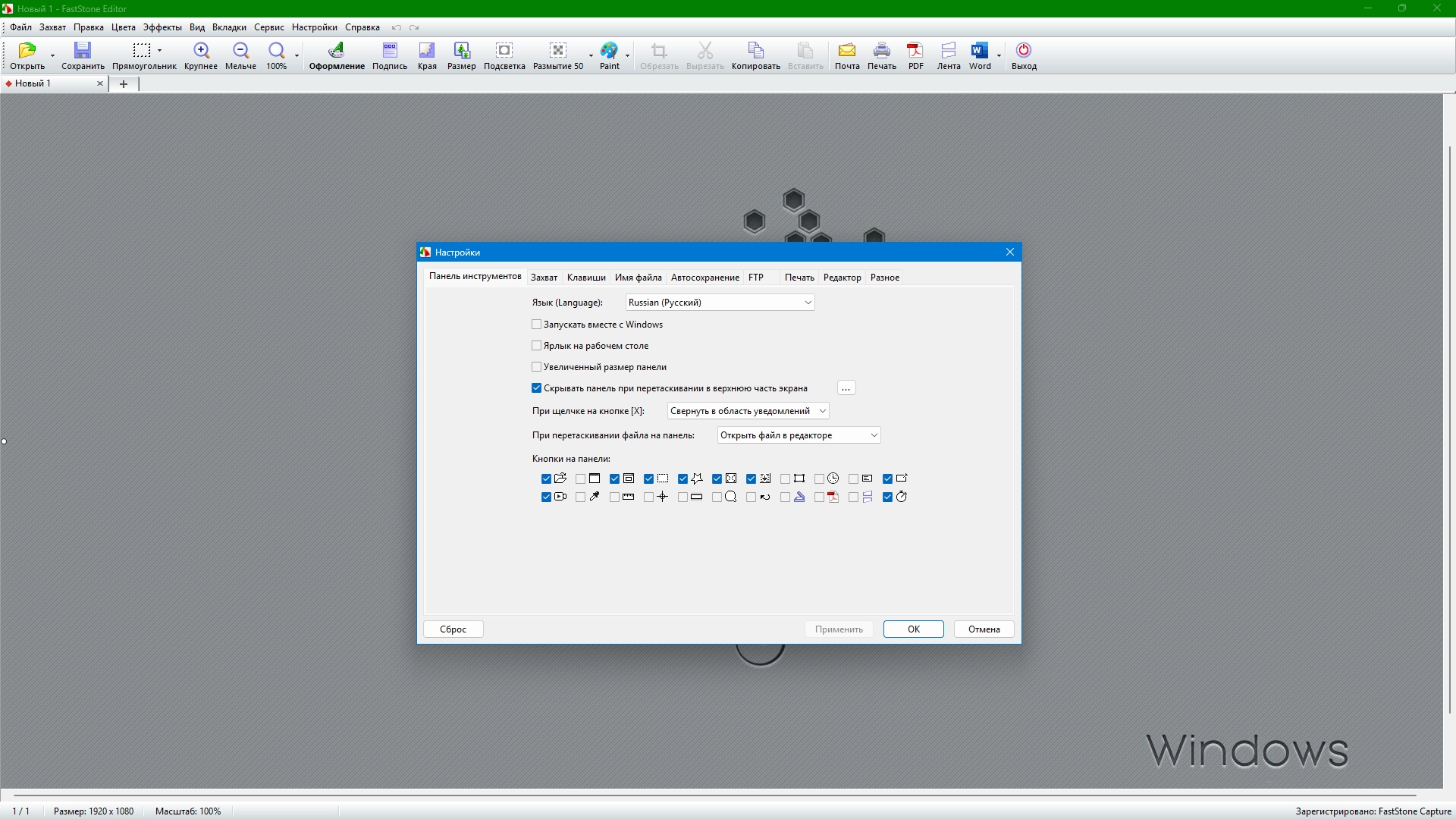The image size is (1456, 819).
Task: Open the Paint tool icon
Action: 609,51
